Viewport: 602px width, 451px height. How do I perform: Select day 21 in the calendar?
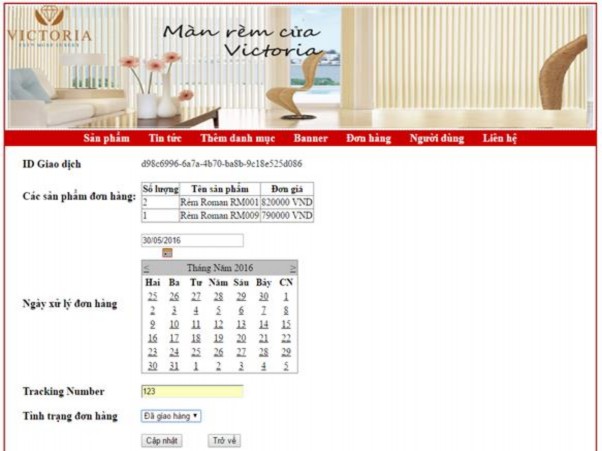click(263, 338)
